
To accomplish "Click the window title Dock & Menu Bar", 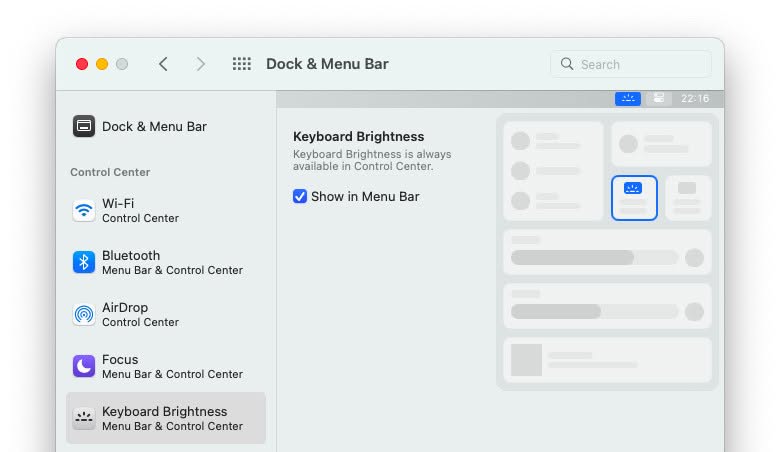I will tap(327, 64).
